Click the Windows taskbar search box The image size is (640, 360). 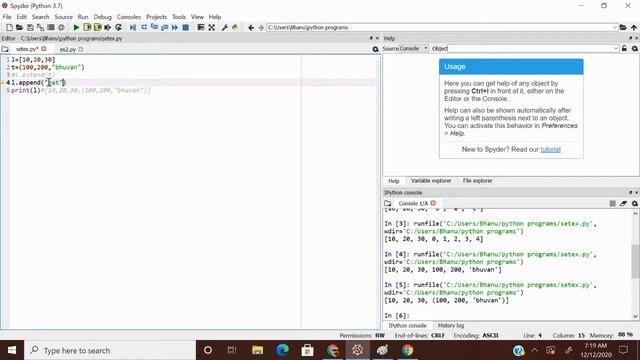click(110, 350)
